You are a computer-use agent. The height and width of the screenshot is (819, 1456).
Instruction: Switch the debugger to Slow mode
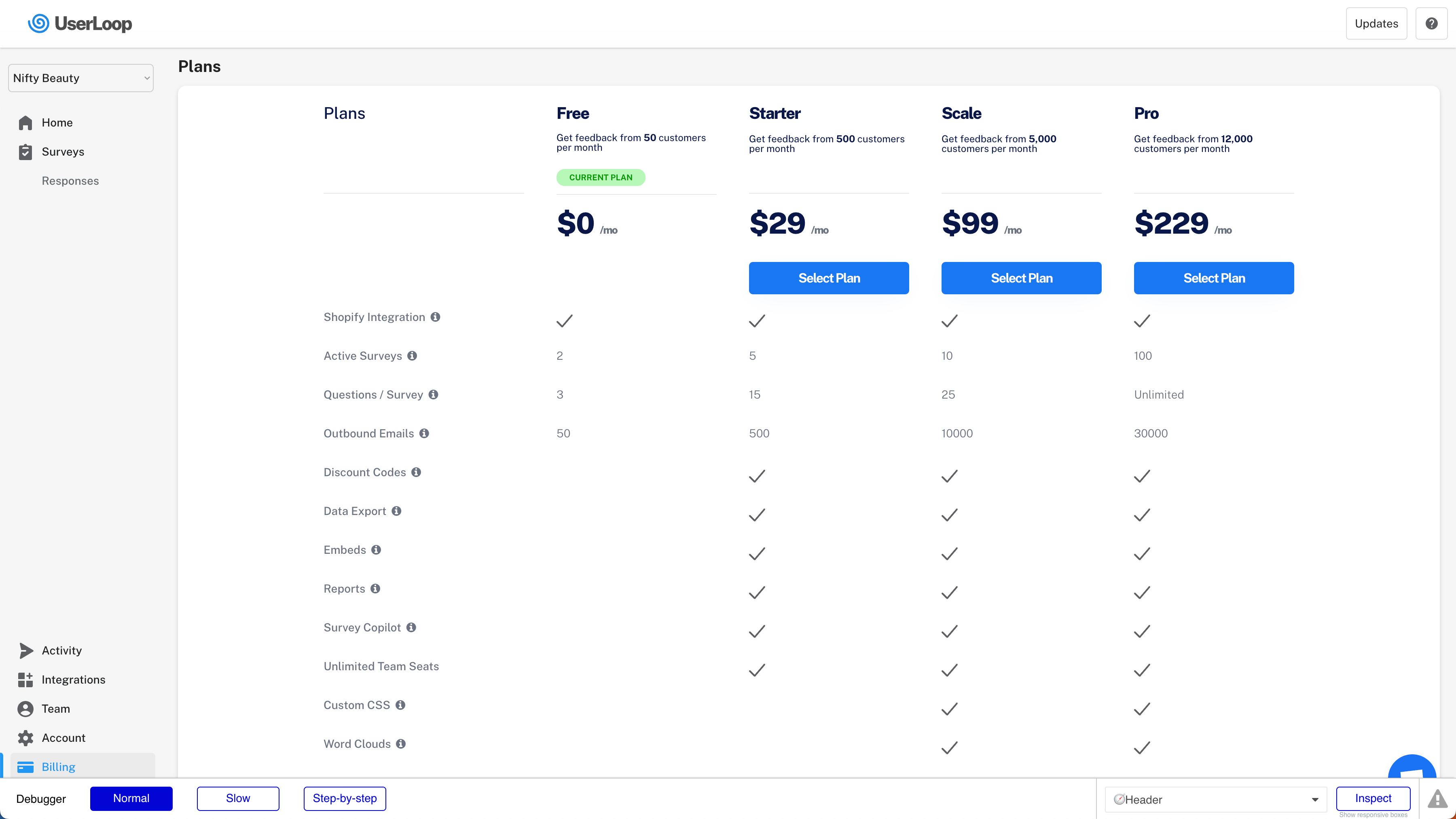pos(237,798)
